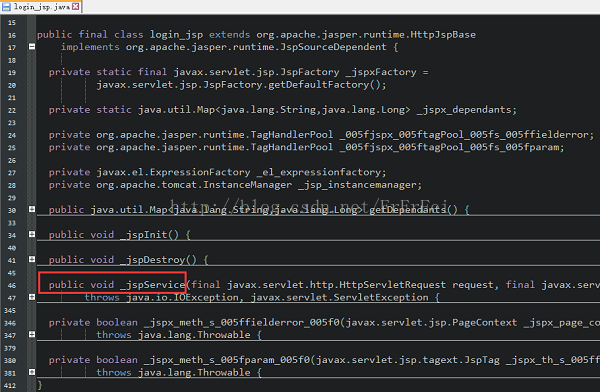
Task: Click line number 16 in the gutter
Action: coord(12,35)
